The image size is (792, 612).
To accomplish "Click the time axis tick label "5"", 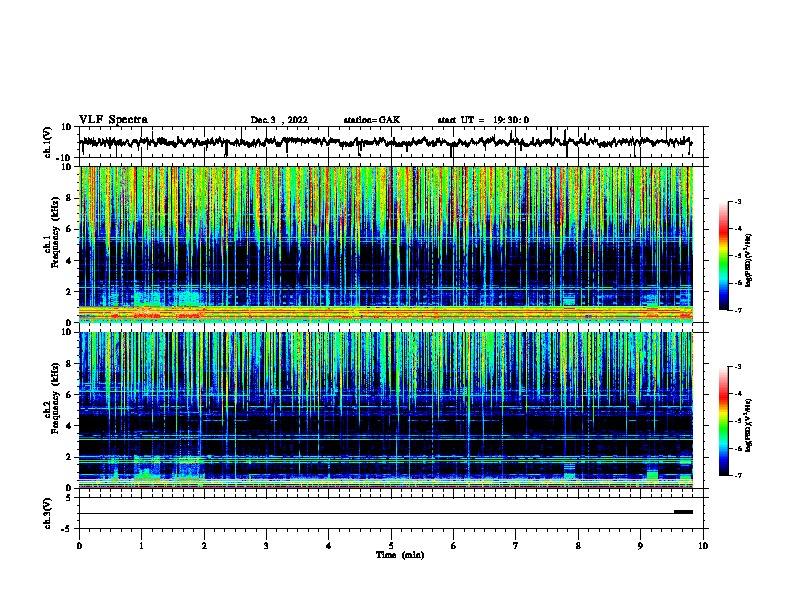I will pyautogui.click(x=391, y=546).
